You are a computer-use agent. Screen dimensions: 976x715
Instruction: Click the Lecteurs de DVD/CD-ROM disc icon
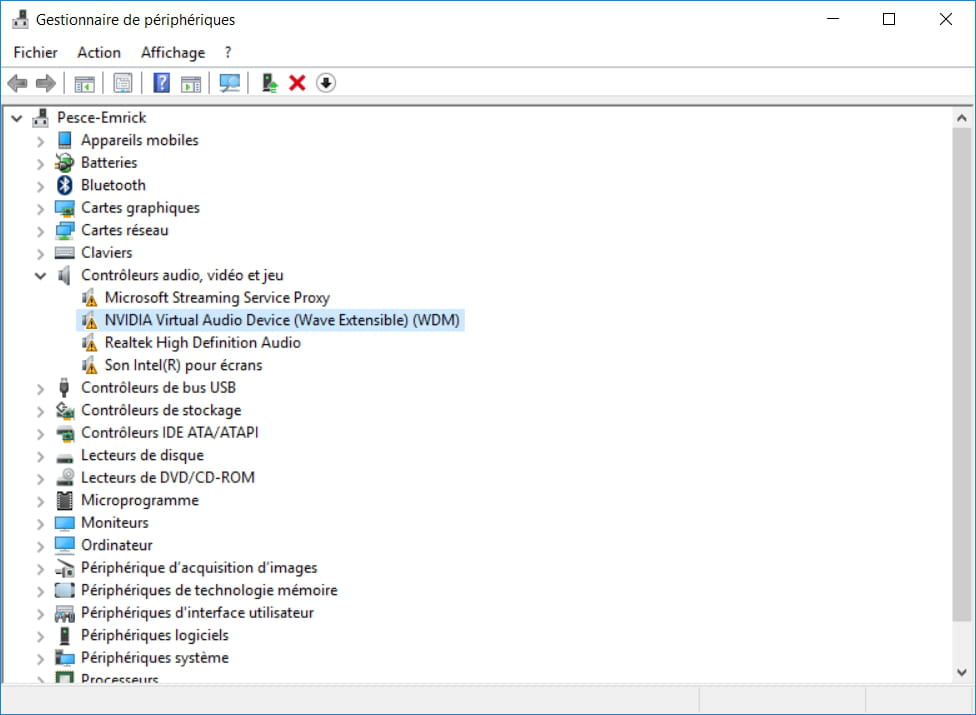(x=65, y=477)
